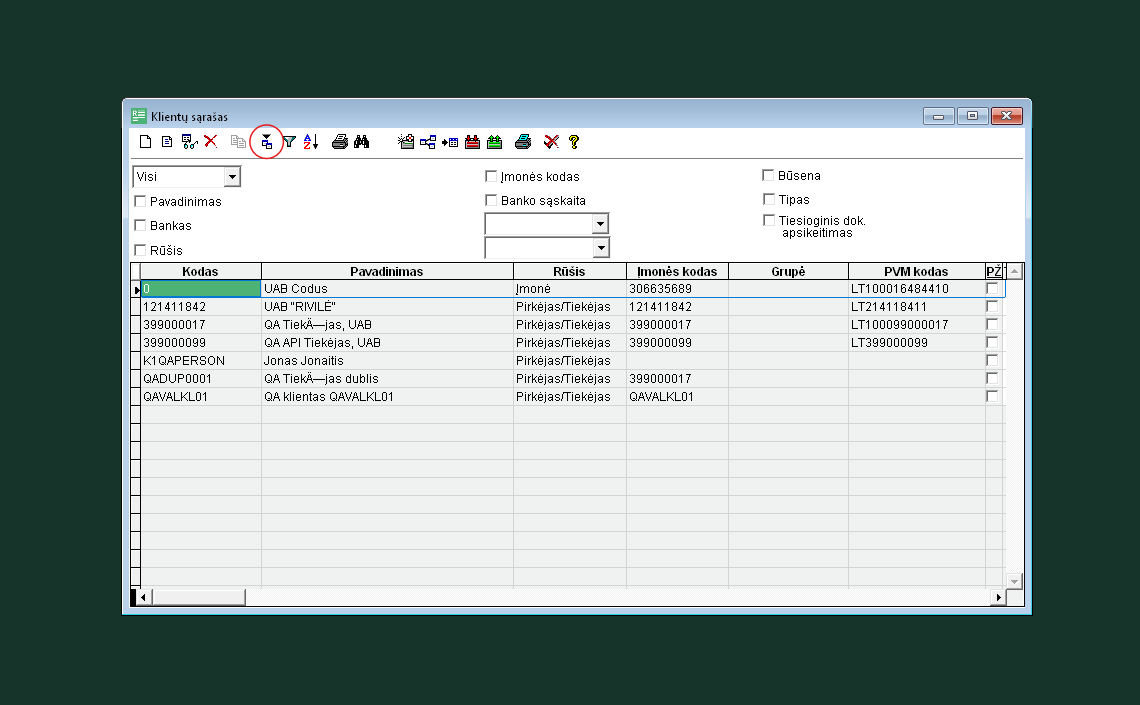This screenshot has width=1140, height=705.
Task: Click the Grupė column header
Action: 788,271
